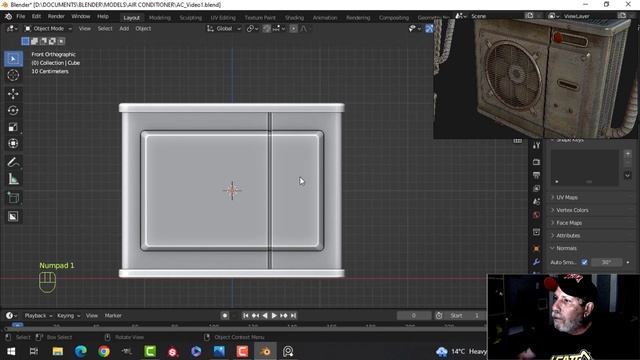
Task: Click the bottom tool below Add Cube
Action: (x=13, y=216)
